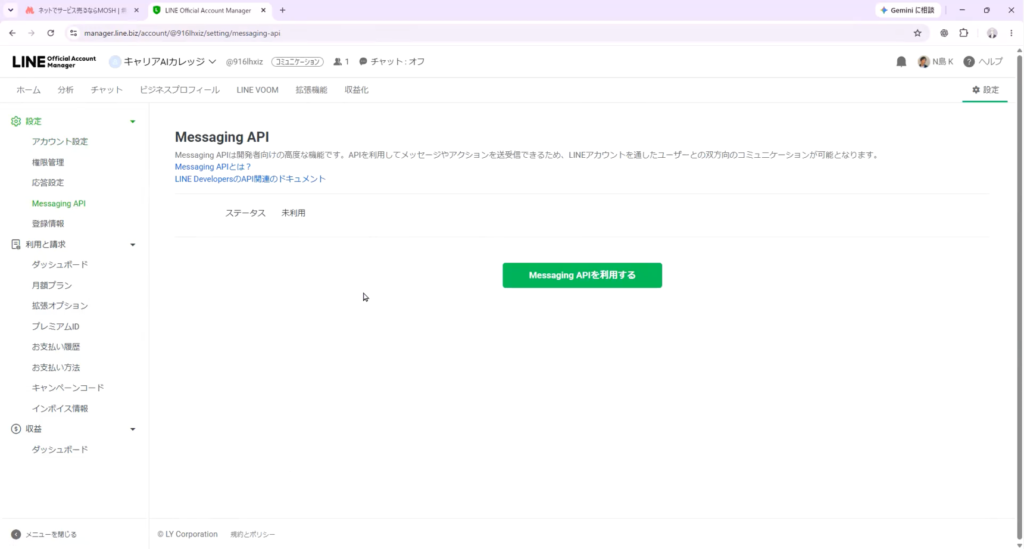
Task: Open the Chrome three-dot menu
Action: point(1012,33)
